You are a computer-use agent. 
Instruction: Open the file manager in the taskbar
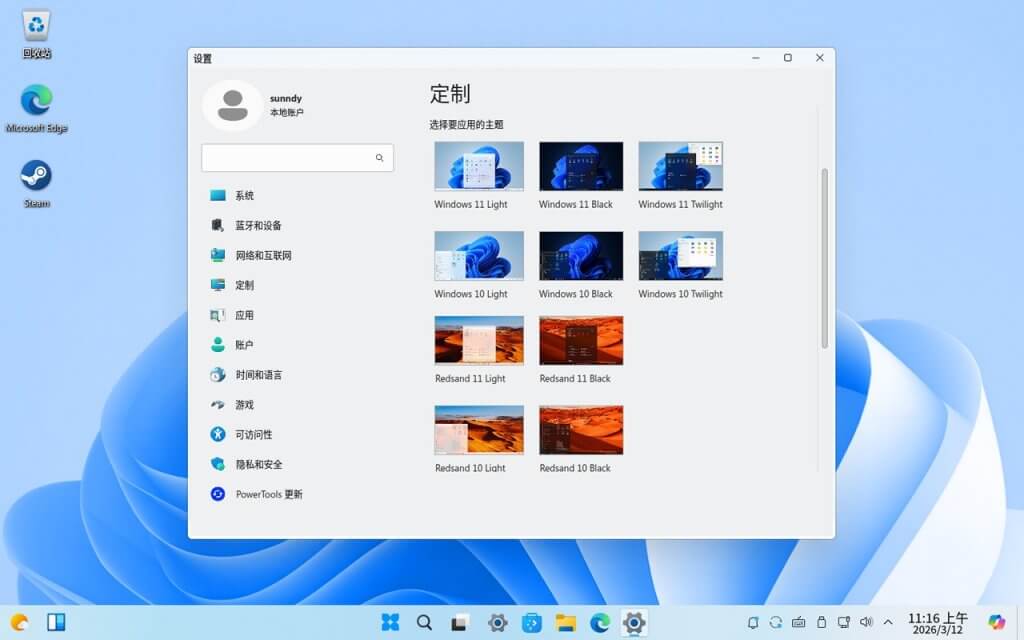[566, 623]
